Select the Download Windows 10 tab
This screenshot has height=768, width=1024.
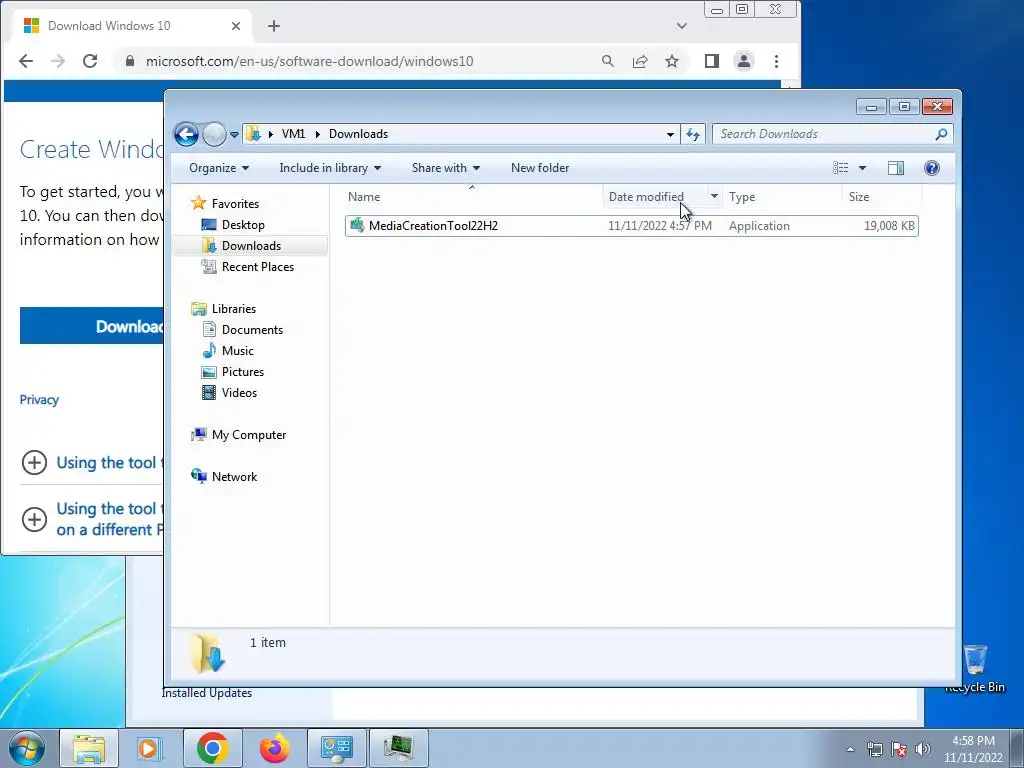pos(131,26)
